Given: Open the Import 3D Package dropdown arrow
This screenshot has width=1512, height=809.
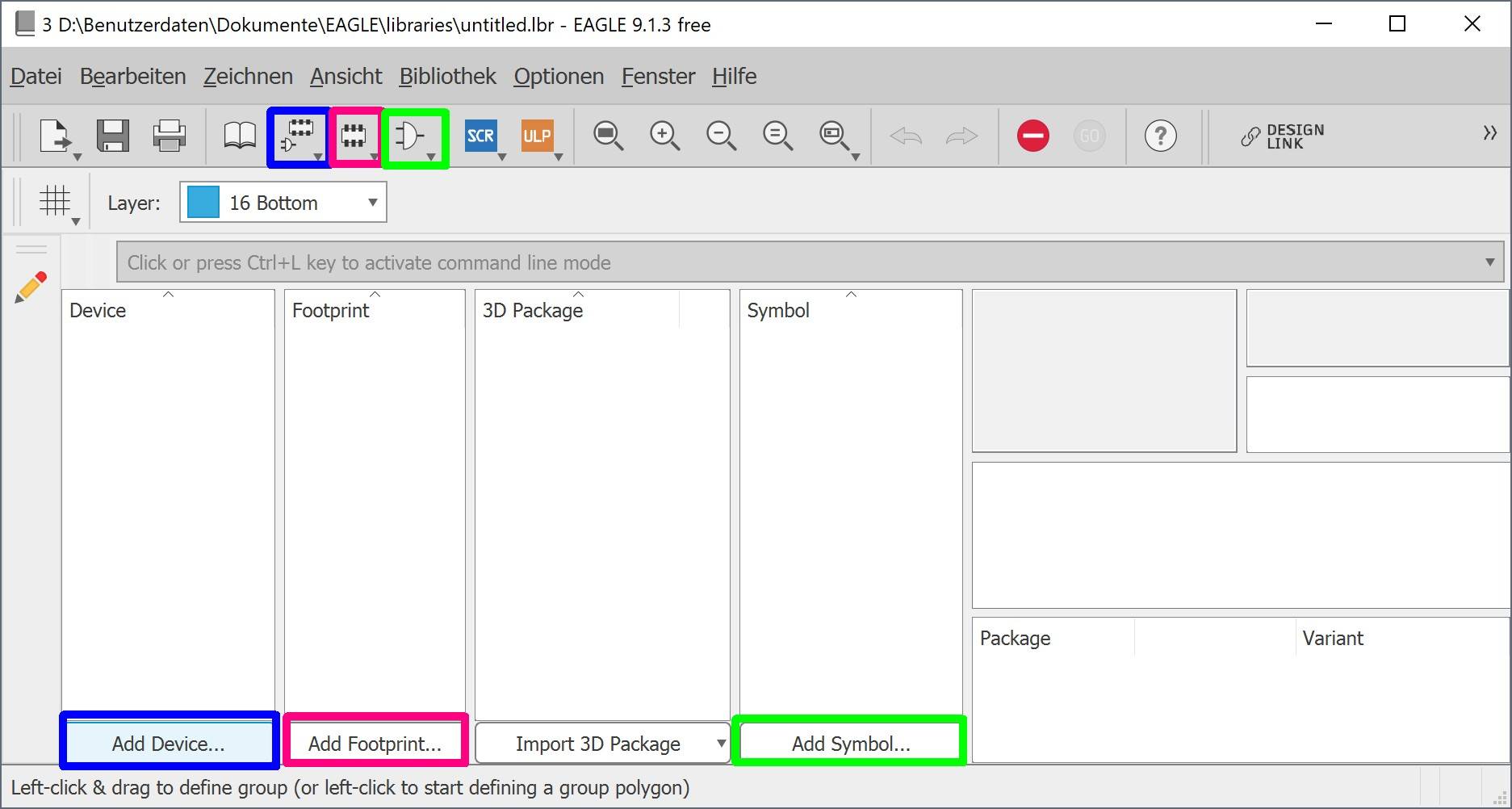Looking at the screenshot, I should coord(721,744).
